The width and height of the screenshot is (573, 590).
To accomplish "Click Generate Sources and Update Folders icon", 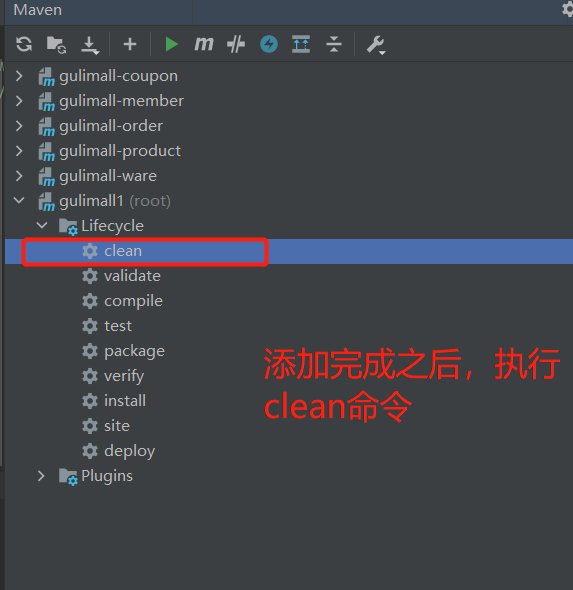I will (x=56, y=45).
